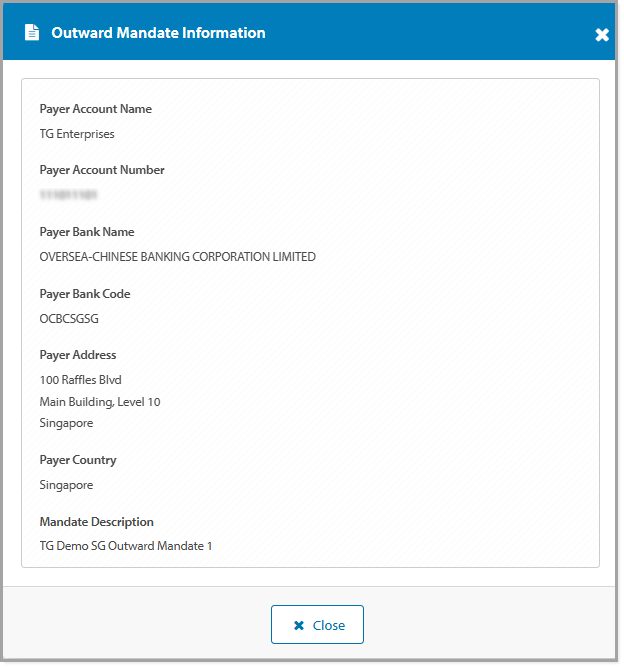This screenshot has height=668, width=624.
Task: Click the Payer Country label
Action: [78, 460]
